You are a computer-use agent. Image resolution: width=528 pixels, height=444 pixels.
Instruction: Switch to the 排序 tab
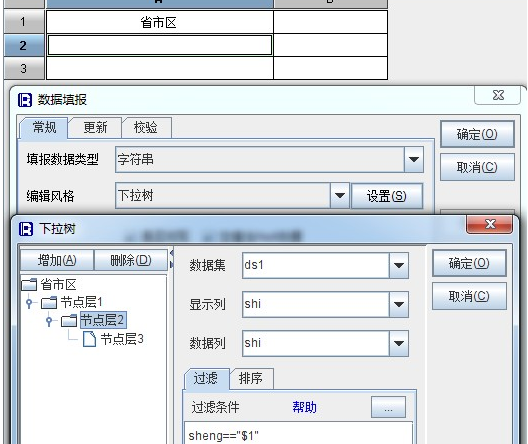pyautogui.click(x=251, y=379)
